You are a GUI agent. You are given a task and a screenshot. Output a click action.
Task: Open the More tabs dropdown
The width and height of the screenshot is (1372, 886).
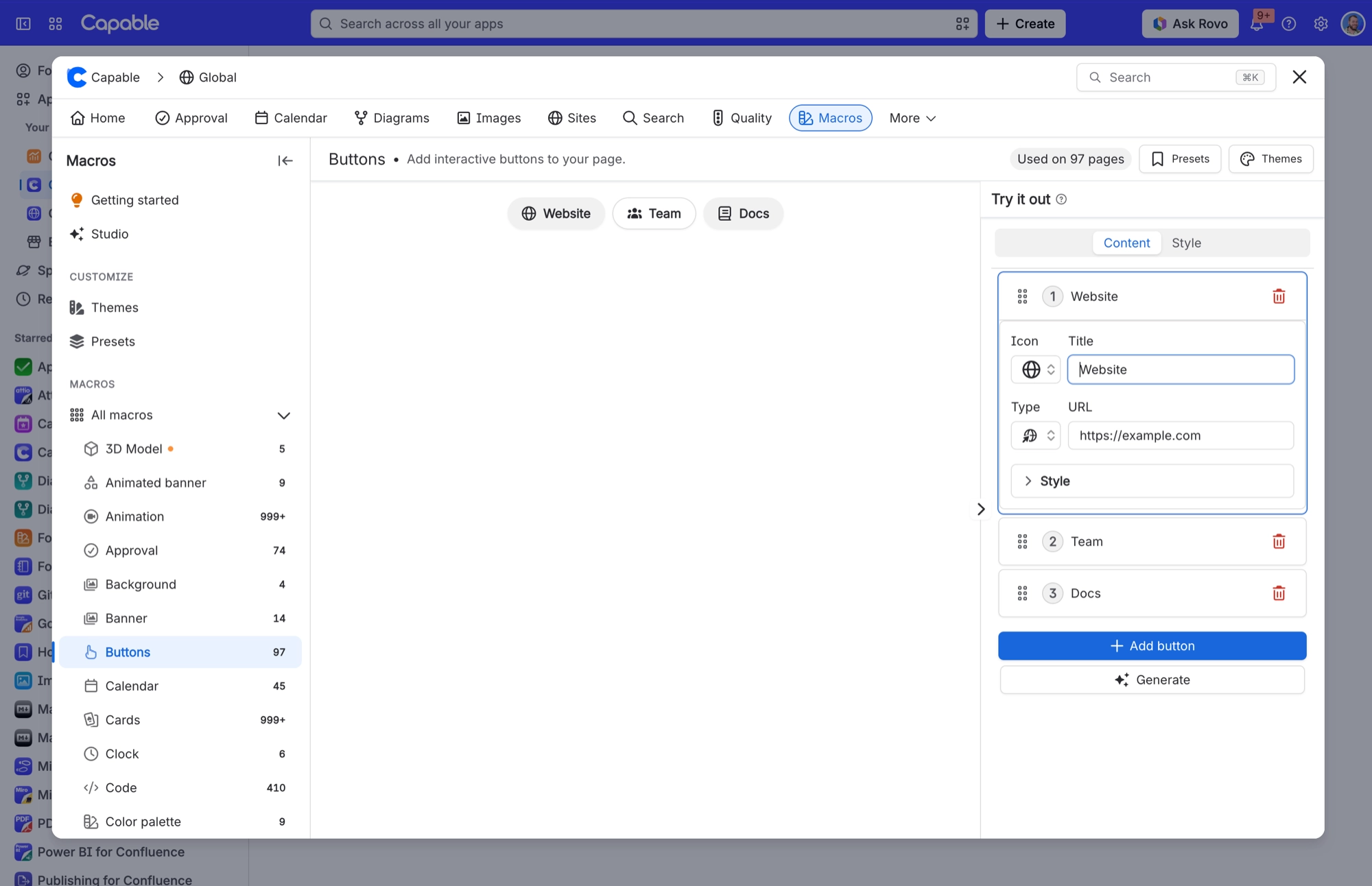tap(912, 118)
